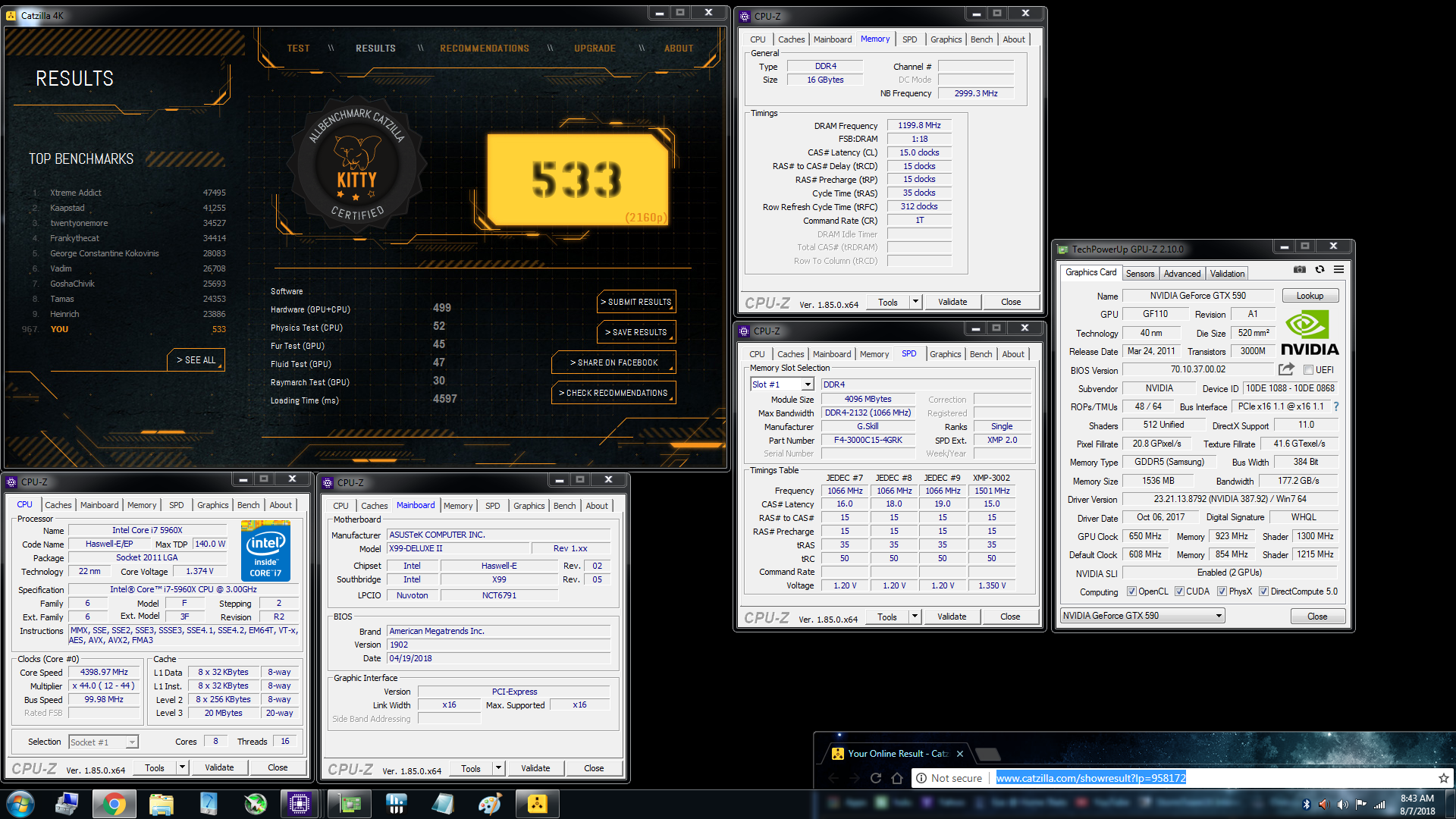Expand Tools arrow in CPU-Z Mainboard window
Screen dimensions: 1456x819
coord(498,768)
